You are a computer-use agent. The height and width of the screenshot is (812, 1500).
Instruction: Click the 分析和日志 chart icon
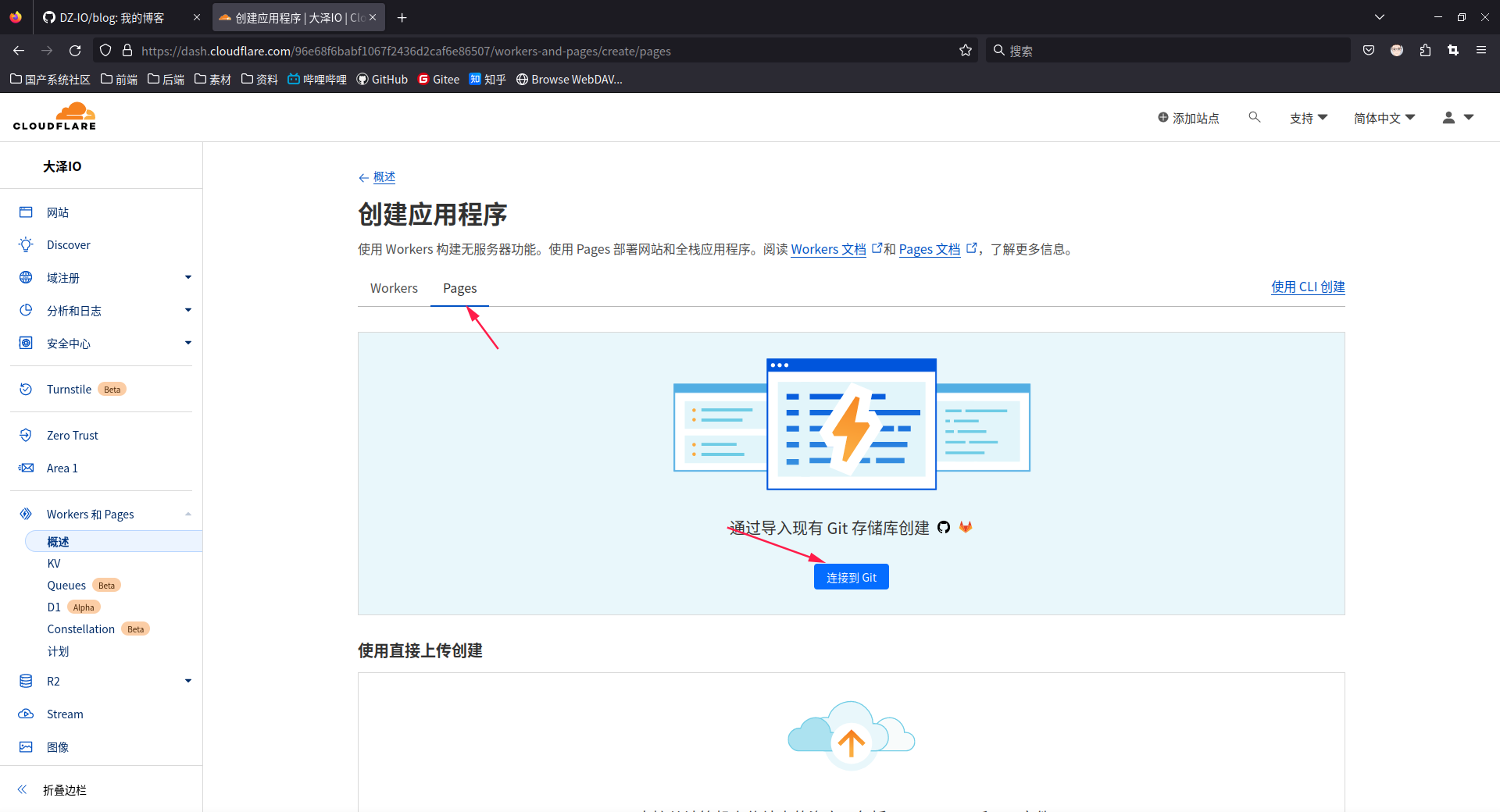click(x=26, y=311)
